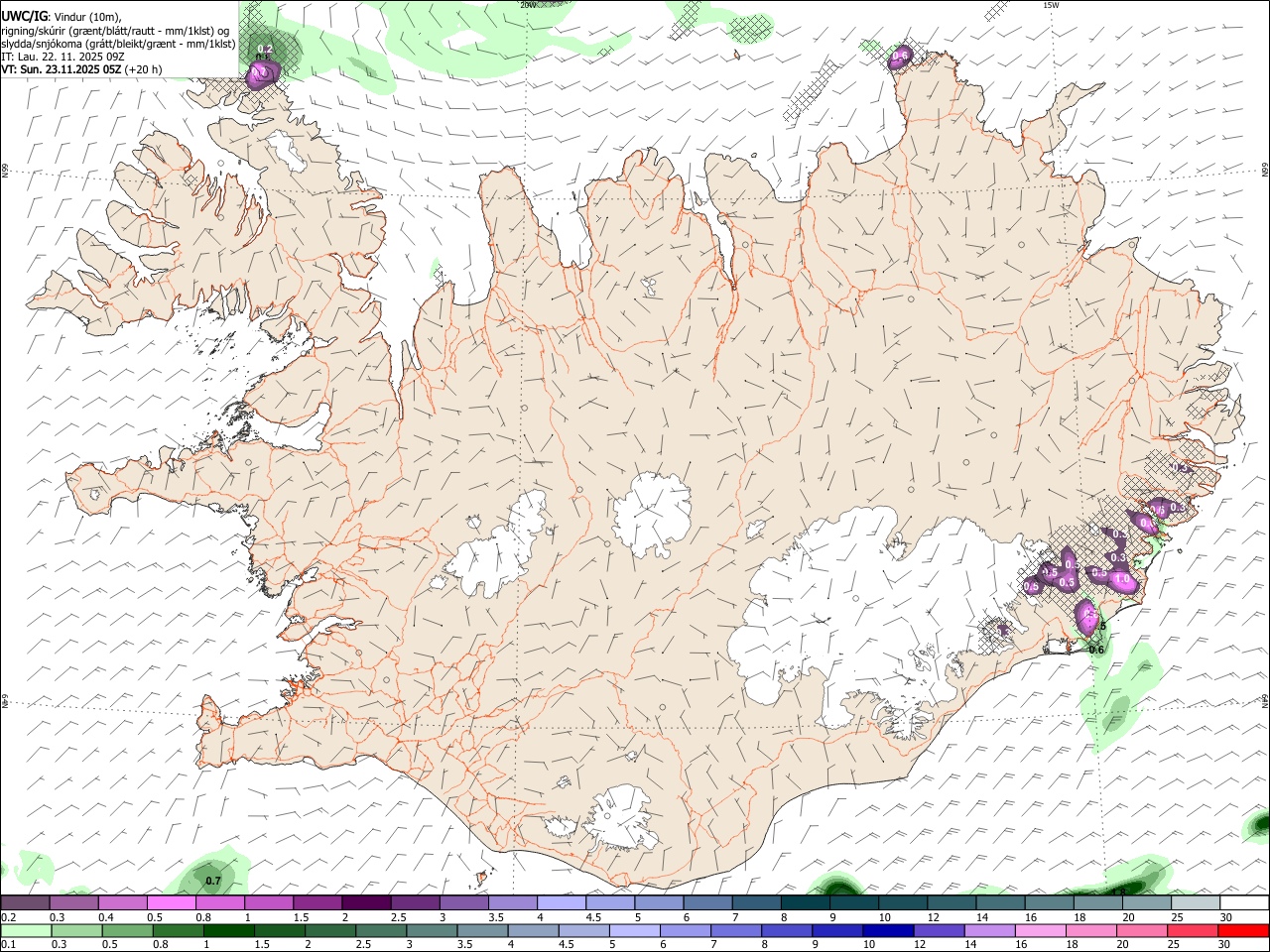1270x952 pixels.
Task: Pick the bottom legend swatch between 1 and 1.5
Action: tap(229, 930)
